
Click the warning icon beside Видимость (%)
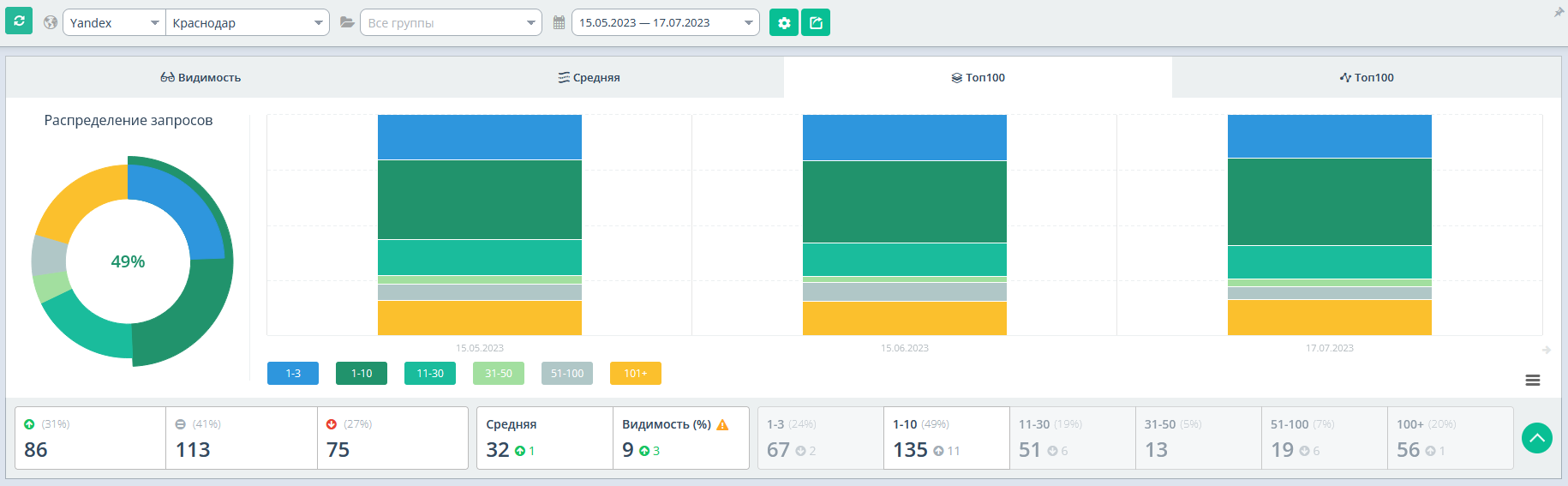point(722,424)
